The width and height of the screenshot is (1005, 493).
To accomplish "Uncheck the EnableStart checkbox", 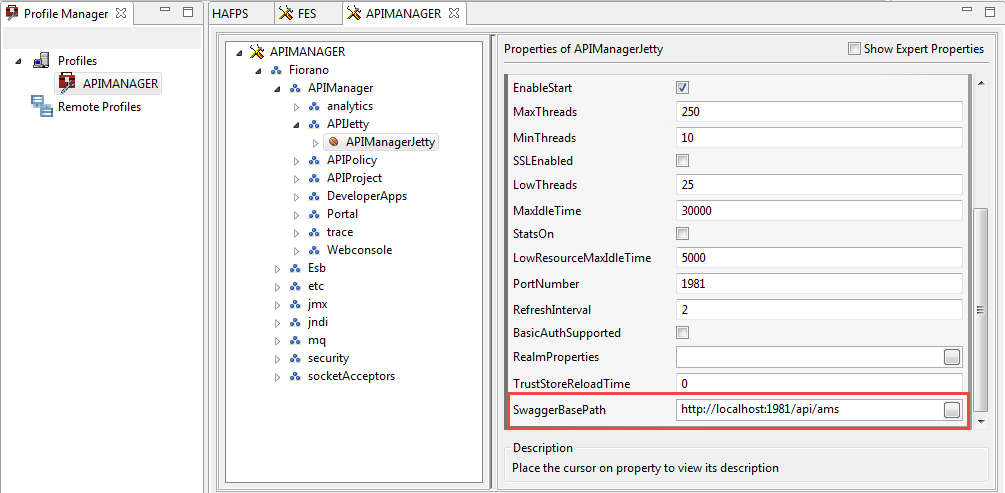I will [x=683, y=87].
